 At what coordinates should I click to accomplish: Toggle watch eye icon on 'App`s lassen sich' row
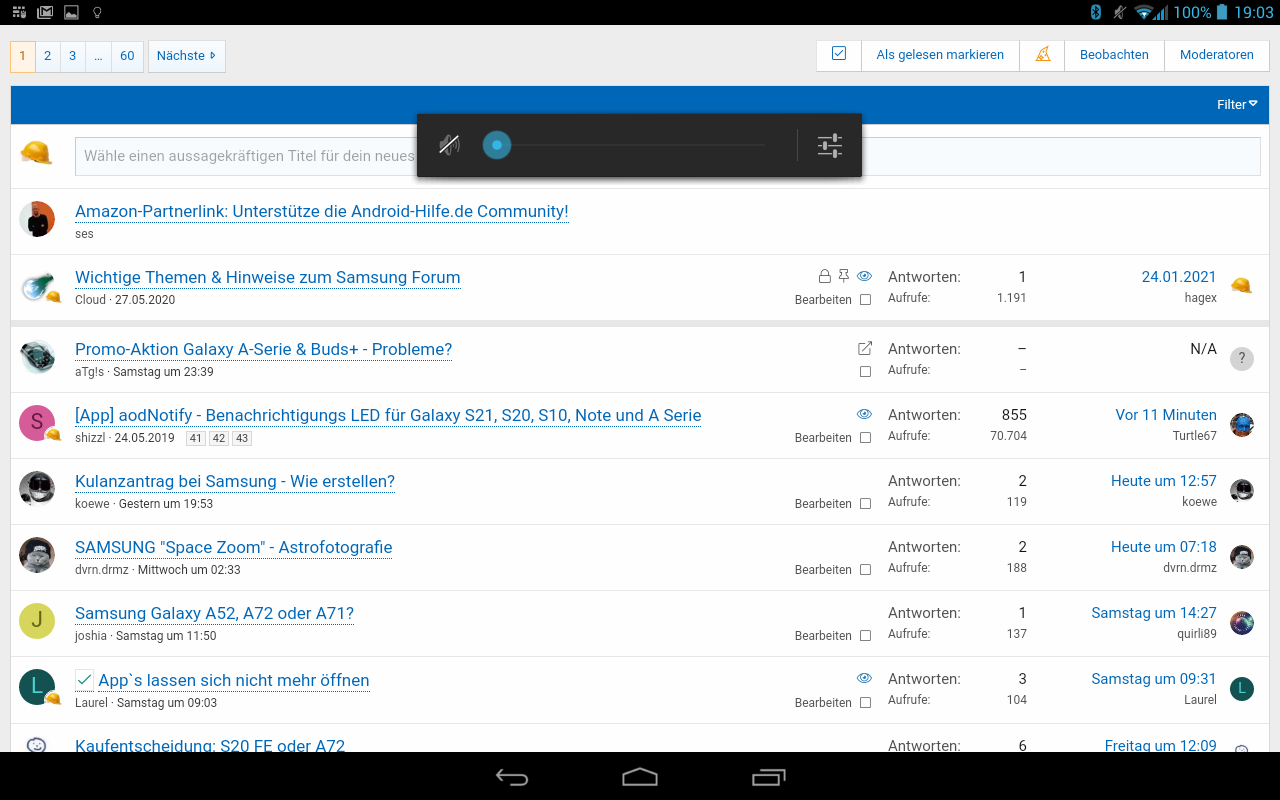[865, 678]
